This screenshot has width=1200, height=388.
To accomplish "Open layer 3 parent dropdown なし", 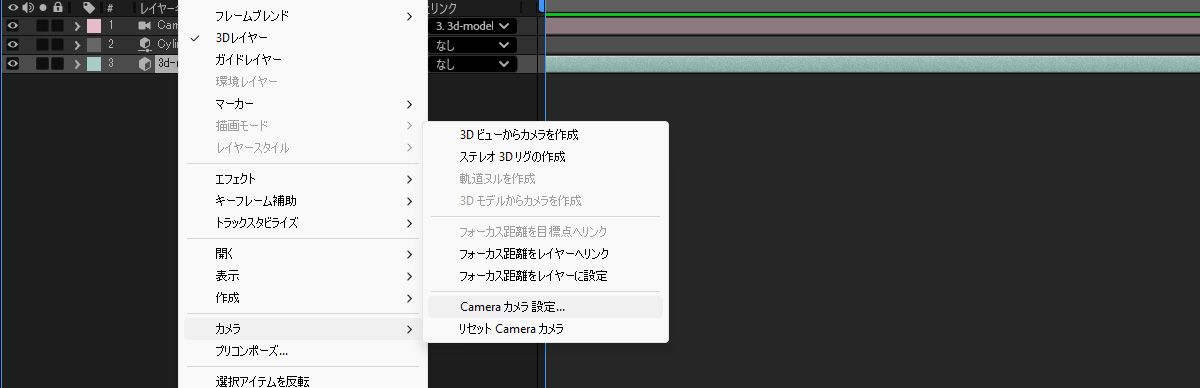I will click(472, 64).
